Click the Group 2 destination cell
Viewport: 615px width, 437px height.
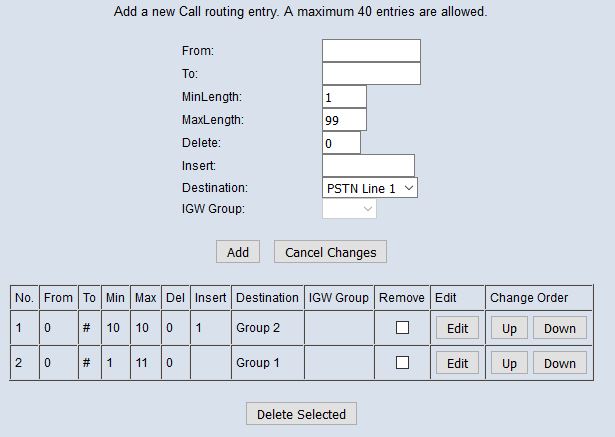coord(267,328)
